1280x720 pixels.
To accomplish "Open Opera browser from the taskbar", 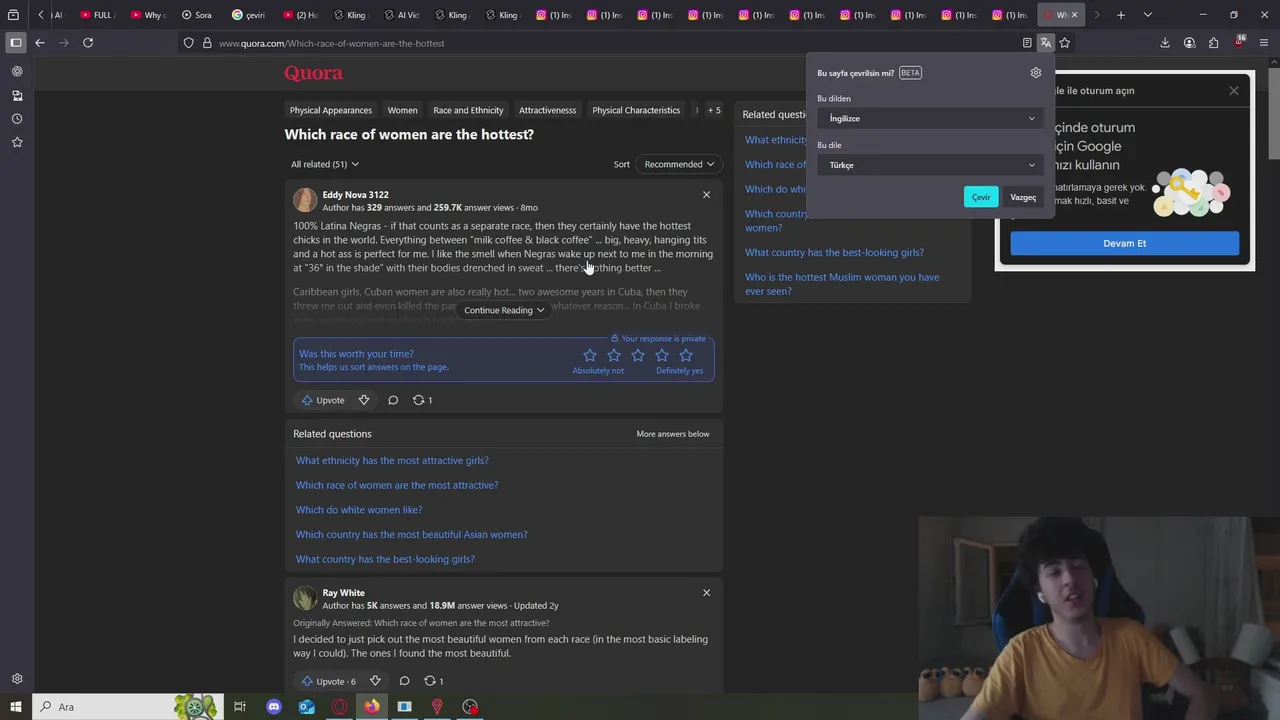I will pyautogui.click(x=340, y=707).
